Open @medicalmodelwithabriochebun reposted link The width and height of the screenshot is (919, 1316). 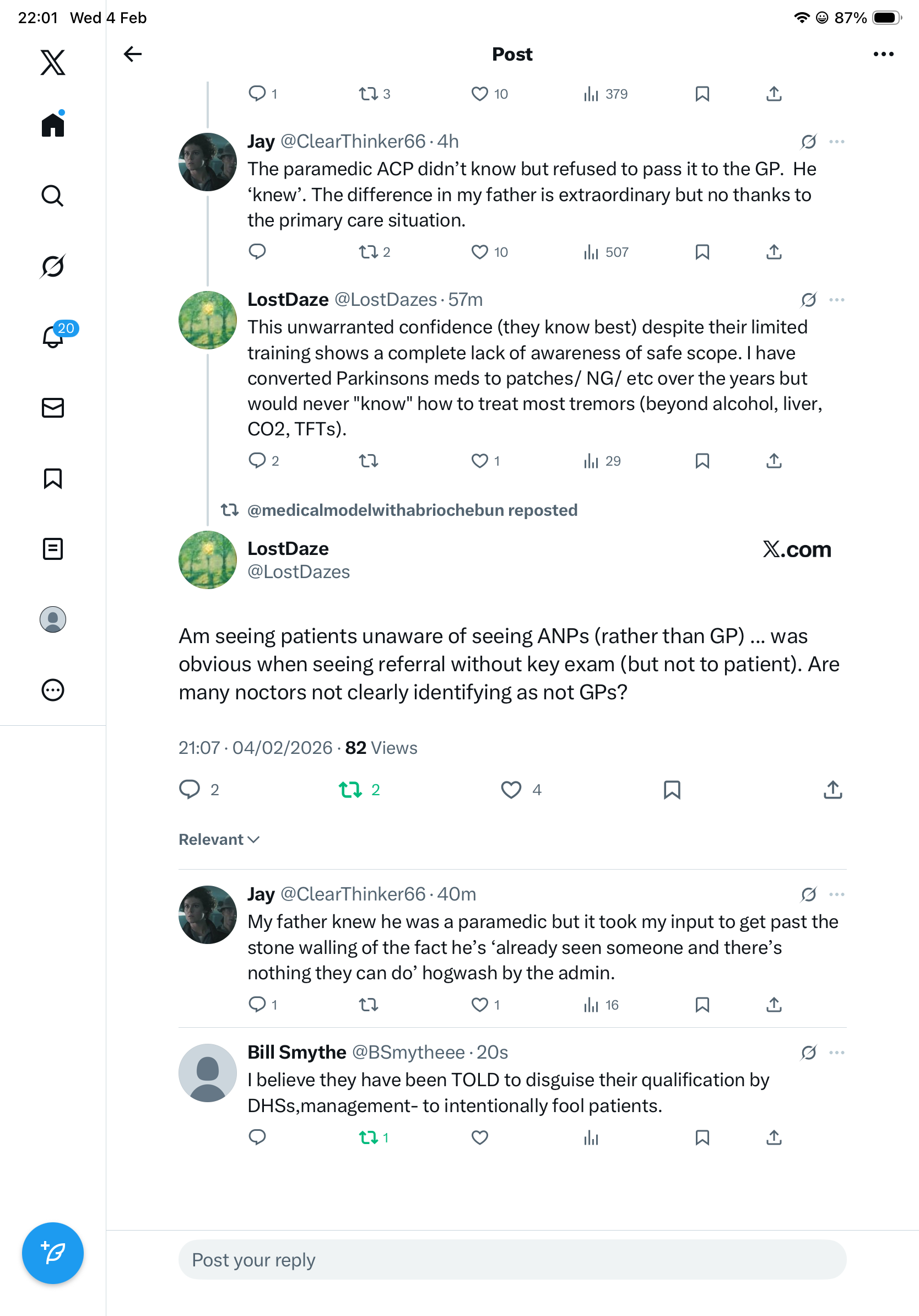(412, 510)
